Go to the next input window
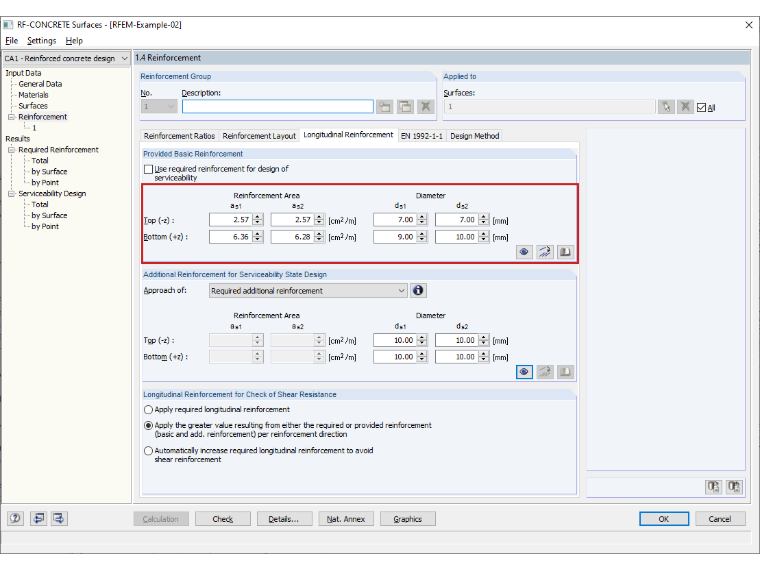The width and height of the screenshot is (760, 570). [x=59, y=518]
